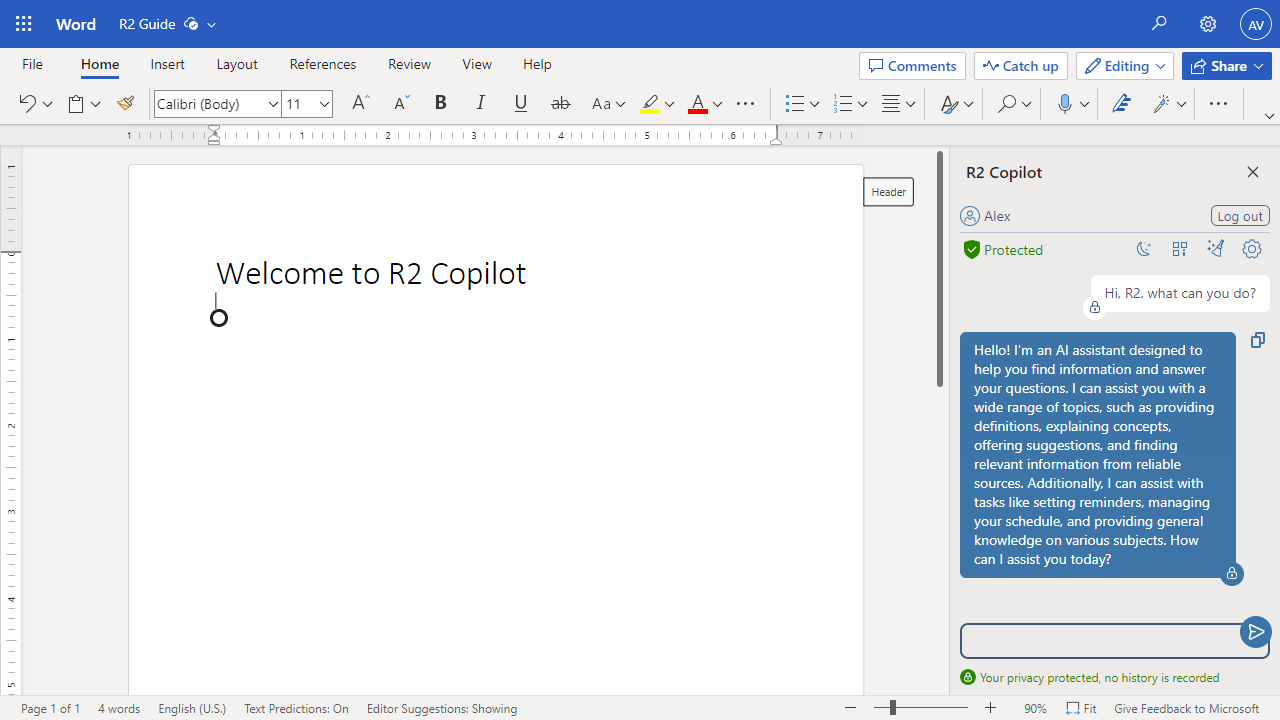The height and width of the screenshot is (720, 1280).
Task: Click the Undo arrow icon
Action: click(27, 104)
